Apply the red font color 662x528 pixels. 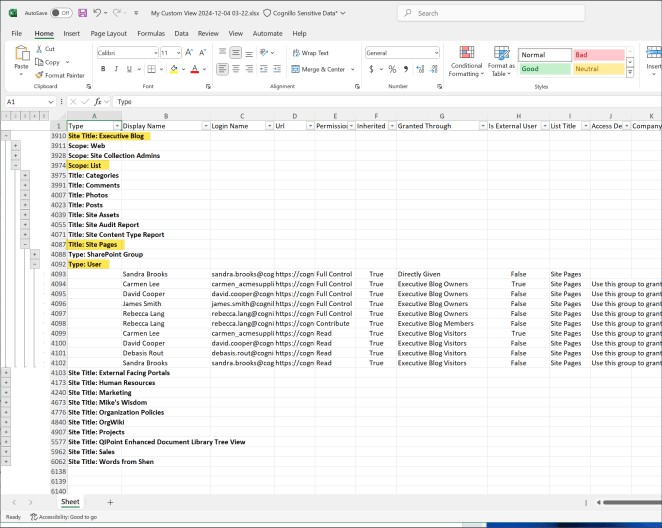coord(195,69)
